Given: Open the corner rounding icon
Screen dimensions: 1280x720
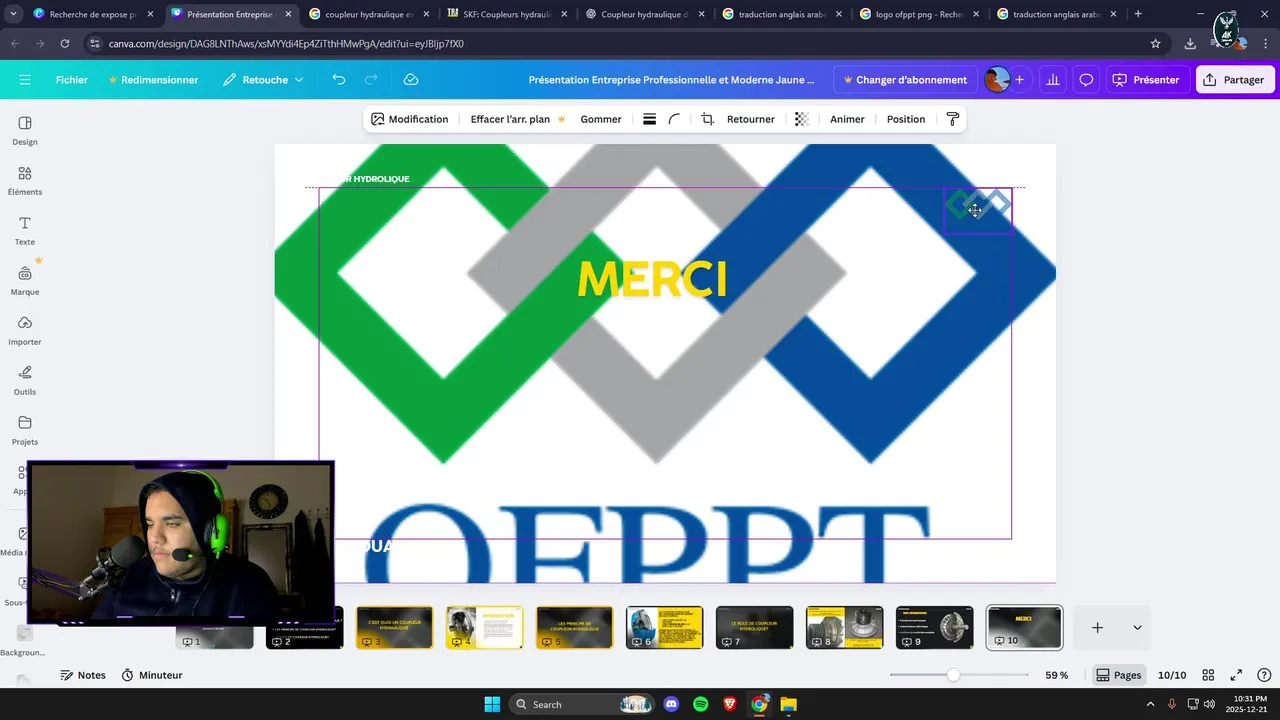Looking at the screenshot, I should [674, 119].
